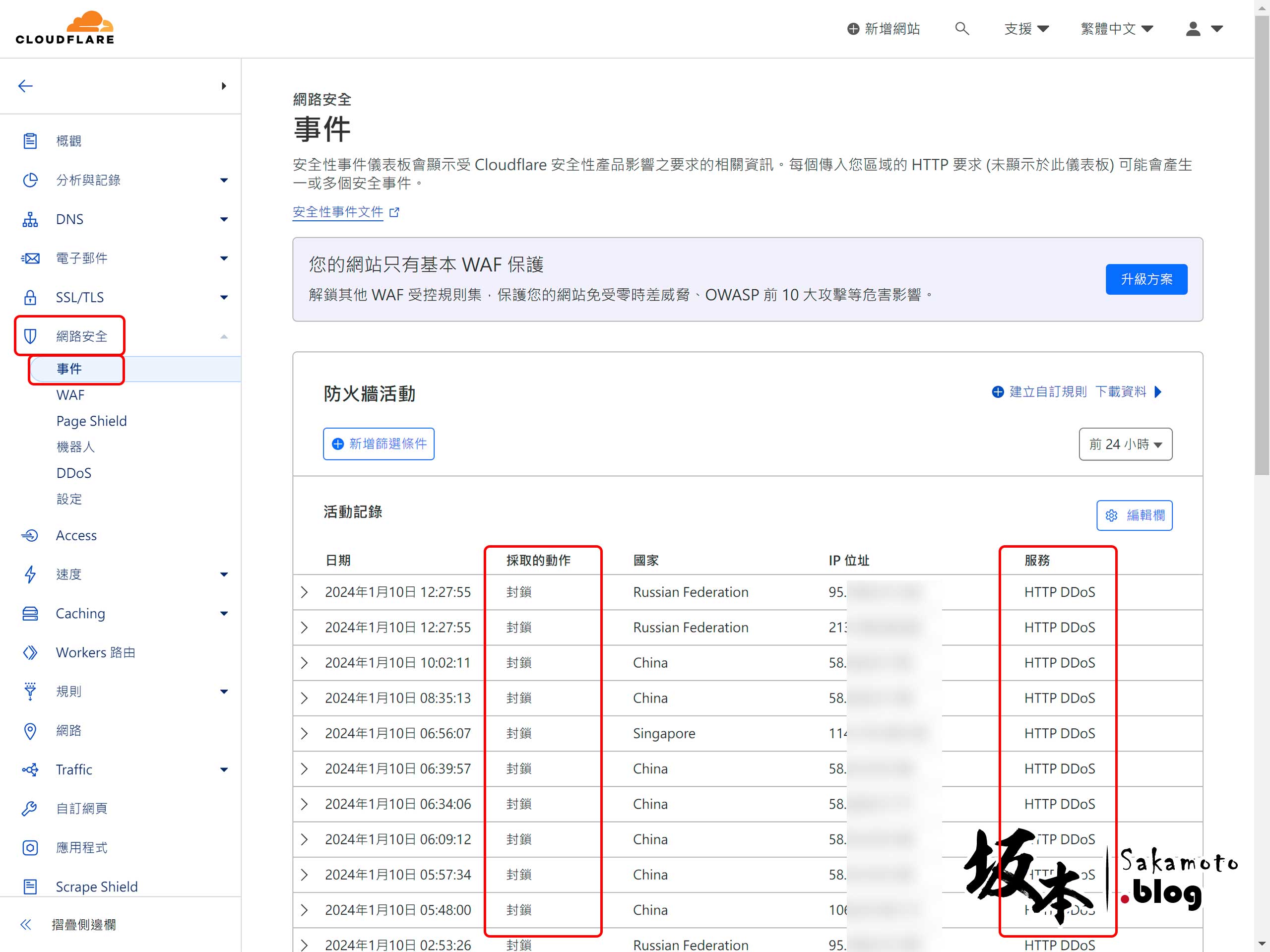Expand the DNS sidebar section arrow
1270x952 pixels.
point(224,219)
